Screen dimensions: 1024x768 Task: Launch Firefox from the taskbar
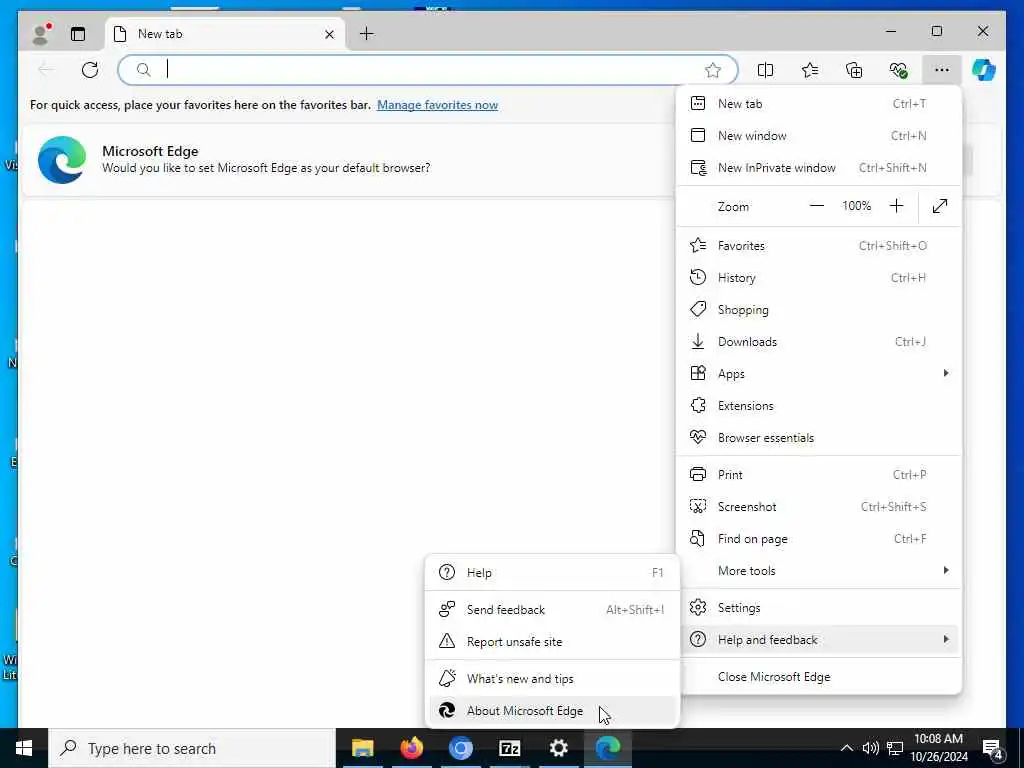[411, 748]
